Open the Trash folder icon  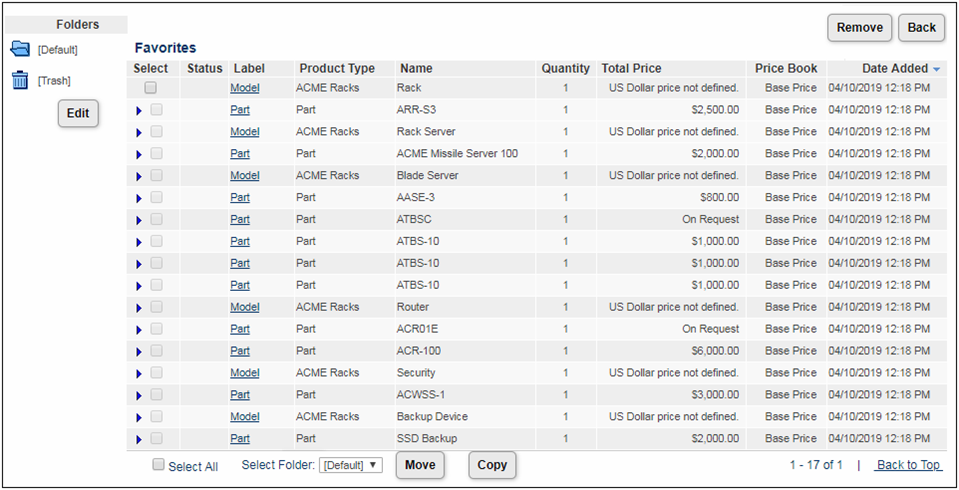coord(20,80)
